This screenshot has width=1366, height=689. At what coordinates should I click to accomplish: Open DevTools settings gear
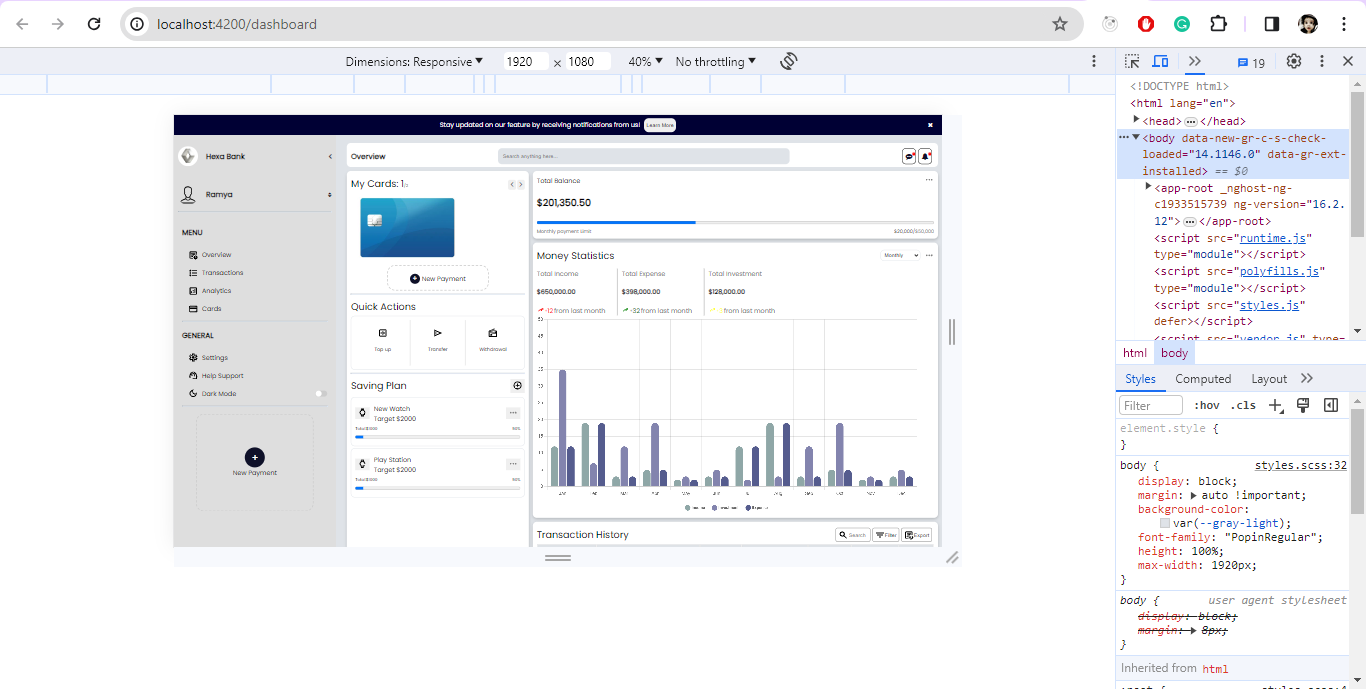(x=1294, y=61)
